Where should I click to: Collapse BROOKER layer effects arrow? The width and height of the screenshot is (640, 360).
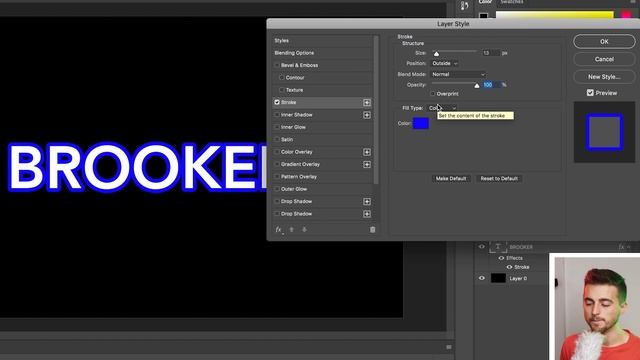click(629, 247)
